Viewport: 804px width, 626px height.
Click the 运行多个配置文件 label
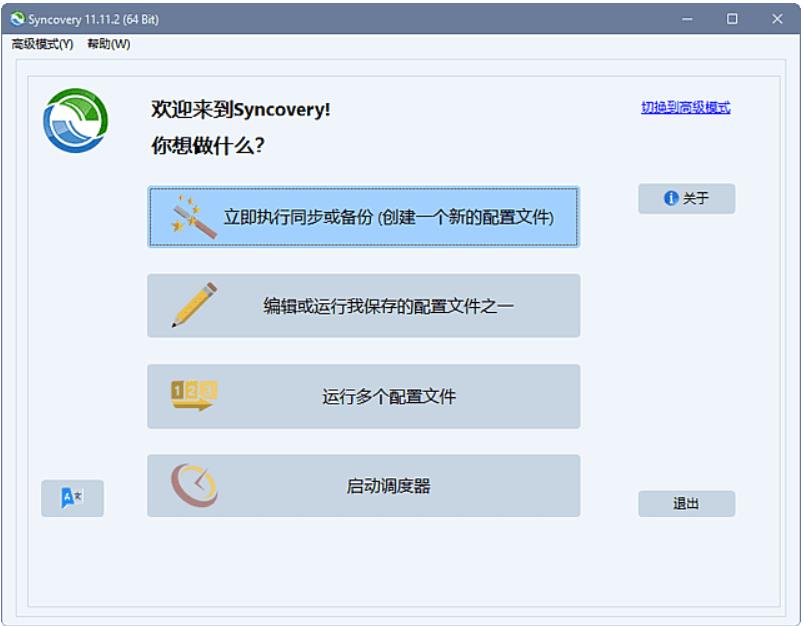click(389, 396)
